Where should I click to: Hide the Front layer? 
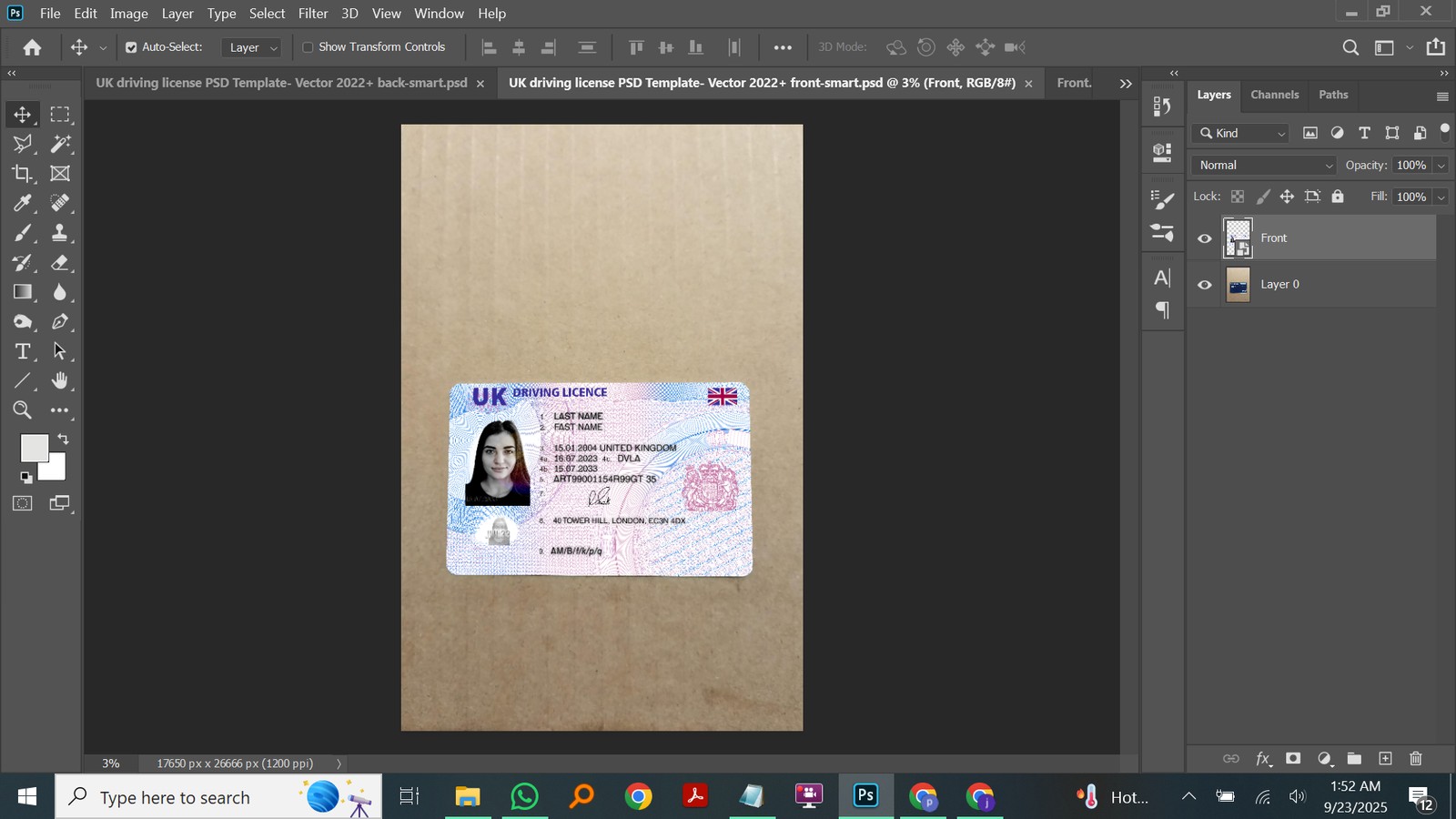point(1205,238)
